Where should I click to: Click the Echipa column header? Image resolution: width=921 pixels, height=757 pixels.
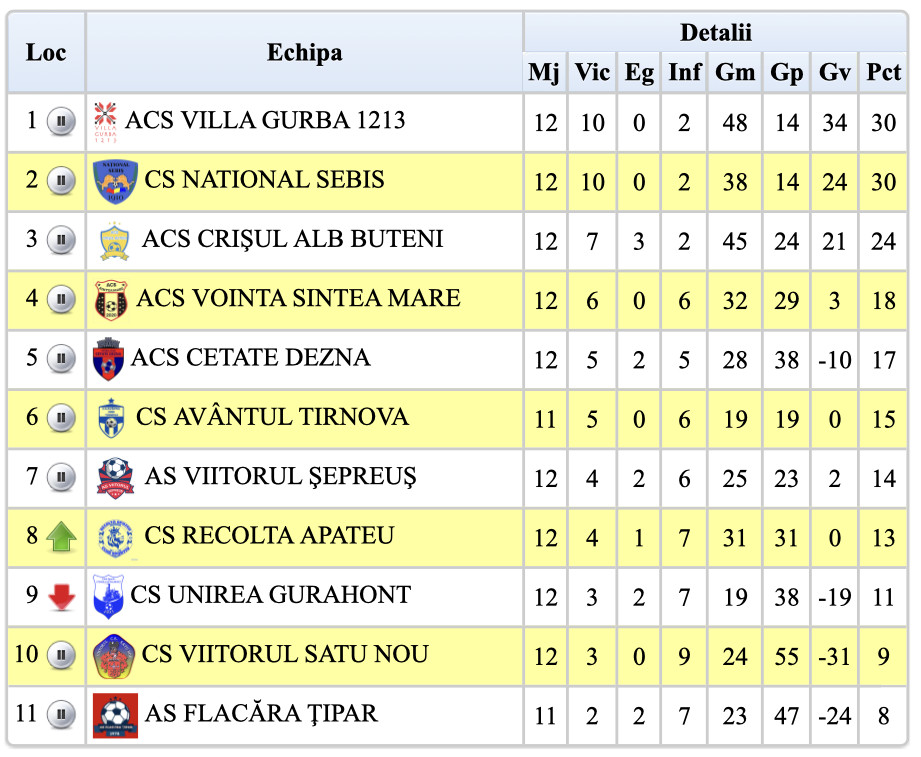tap(304, 53)
